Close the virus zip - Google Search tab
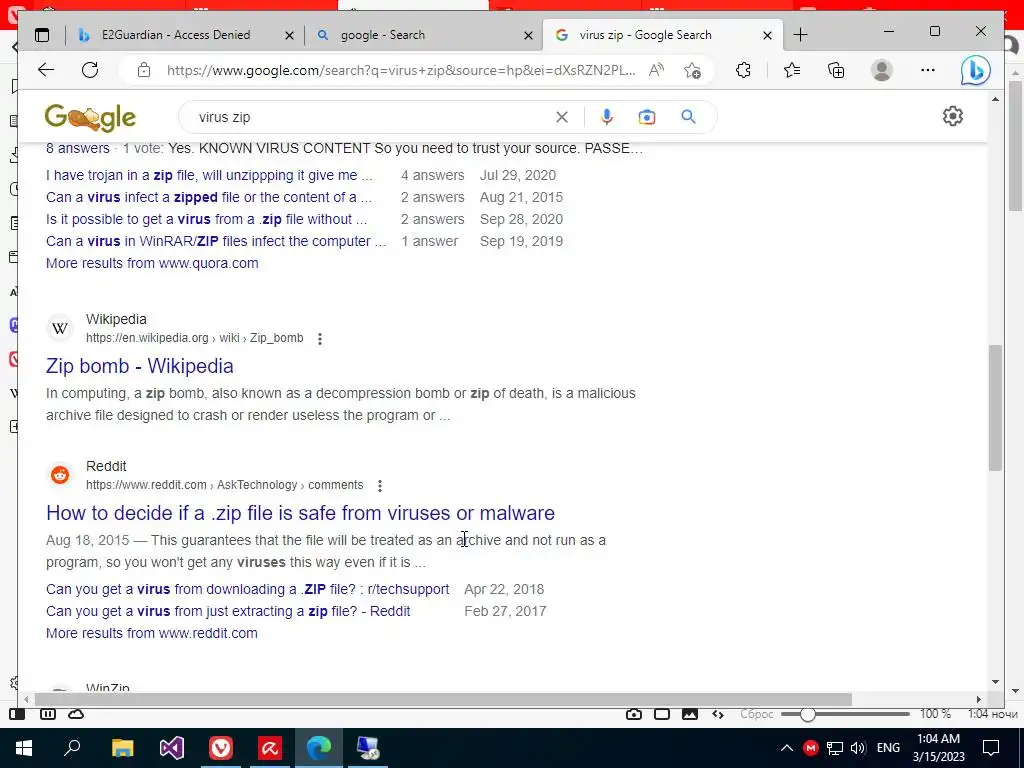This screenshot has height=768, width=1024. pos(767,35)
